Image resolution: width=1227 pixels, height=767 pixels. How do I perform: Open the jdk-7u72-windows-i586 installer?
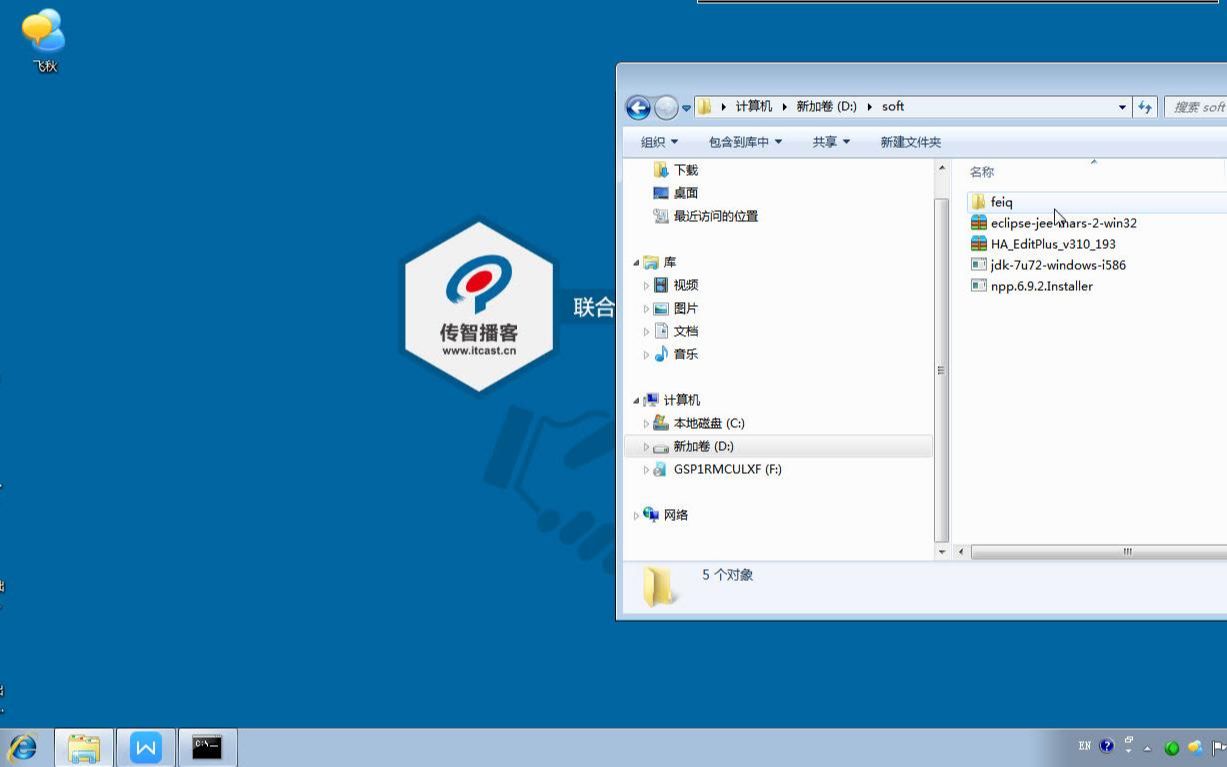tap(1057, 264)
